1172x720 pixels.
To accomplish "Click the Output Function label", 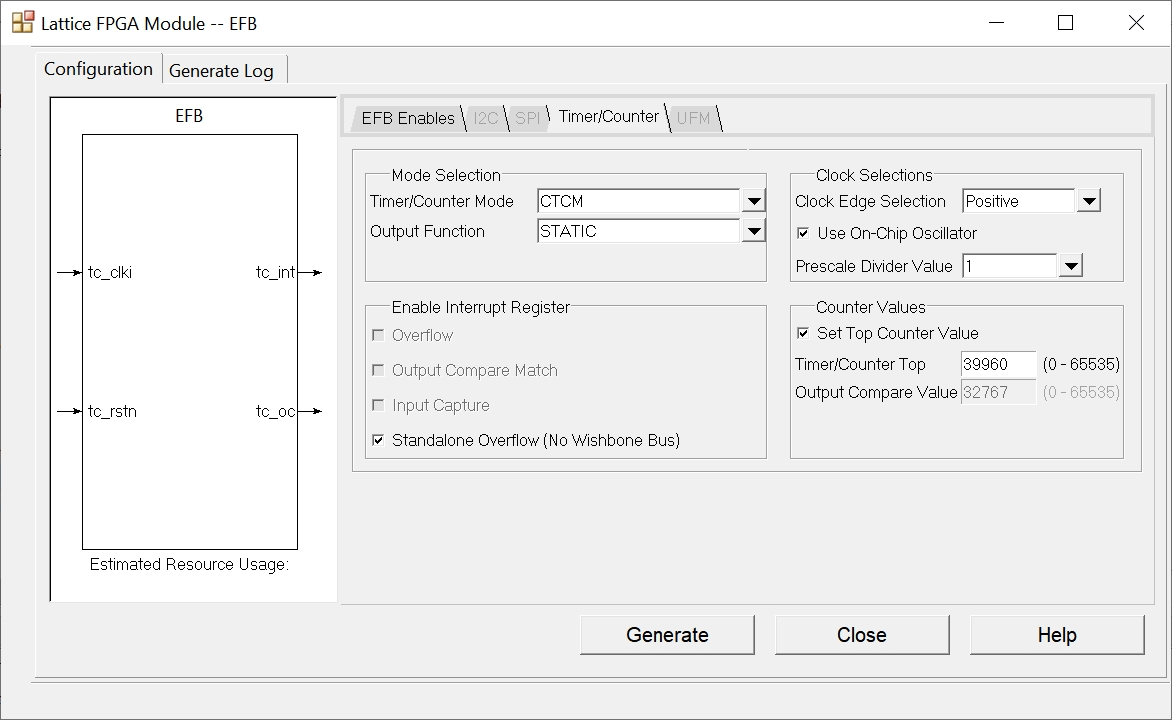I will 428,232.
